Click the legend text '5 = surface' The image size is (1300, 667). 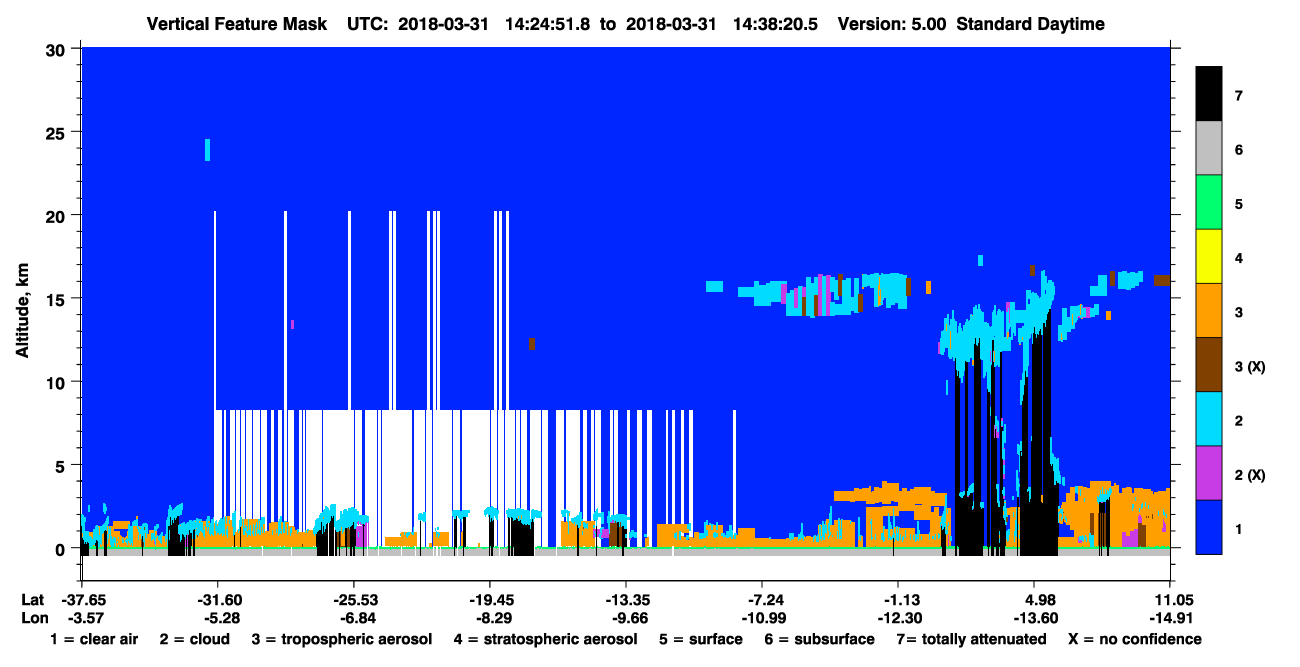[x=701, y=639]
